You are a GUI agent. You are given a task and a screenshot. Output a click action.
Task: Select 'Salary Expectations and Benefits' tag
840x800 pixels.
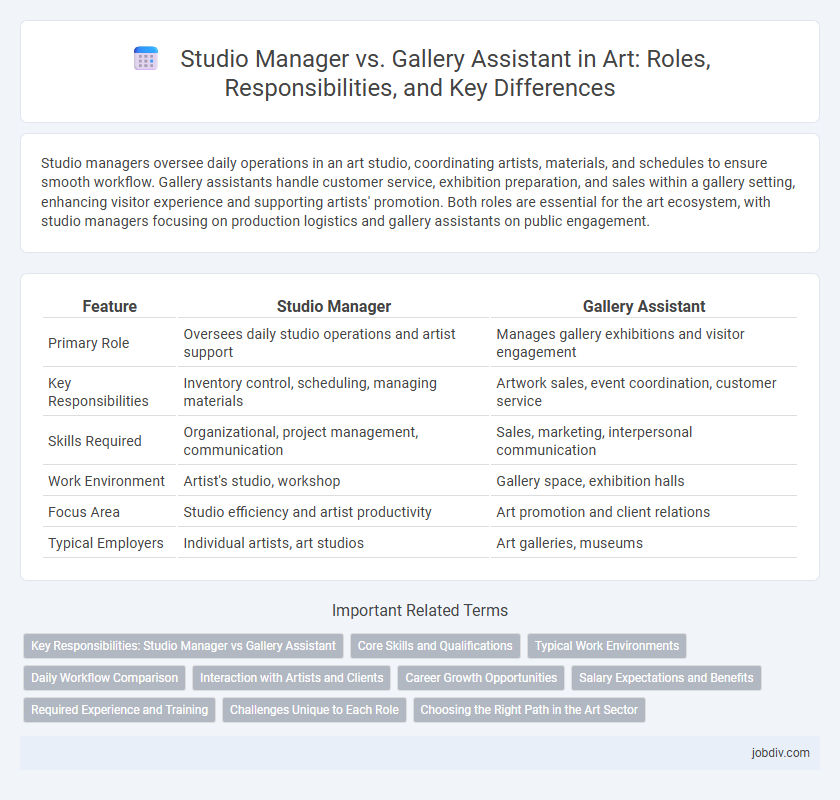click(666, 678)
